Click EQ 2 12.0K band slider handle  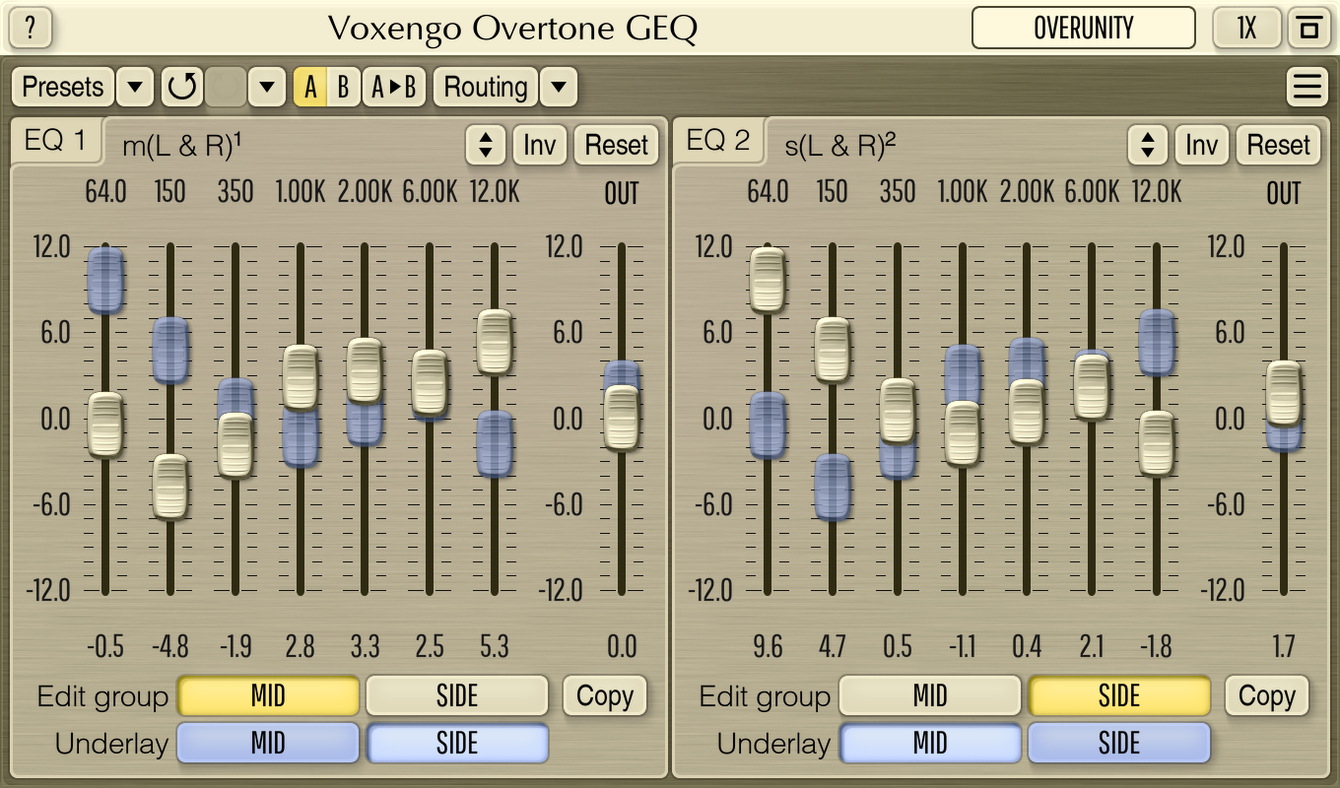tap(1156, 443)
